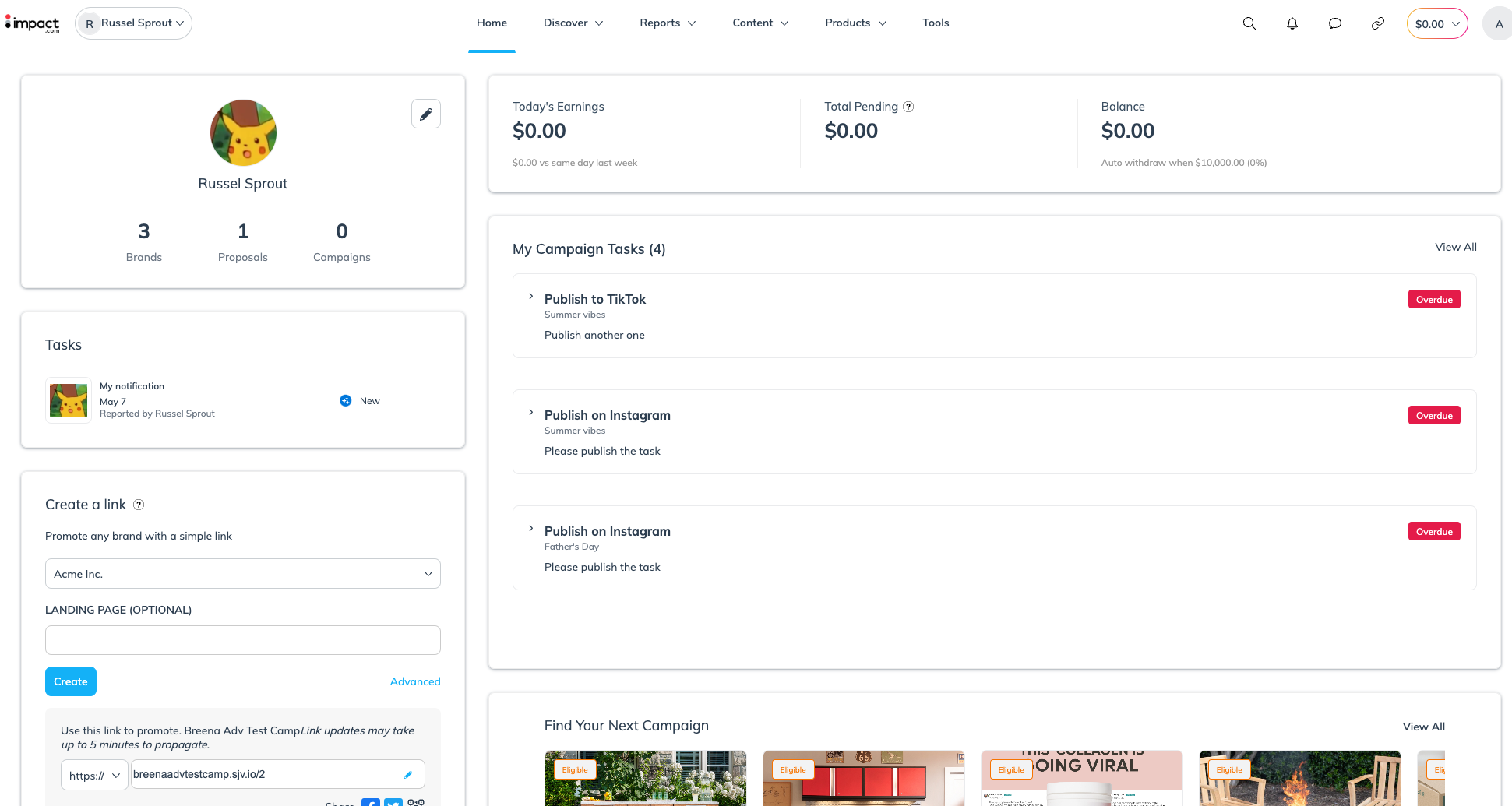Viewport: 1512px width, 806px height.
Task: Click the profile edit pencil icon
Action: (426, 114)
